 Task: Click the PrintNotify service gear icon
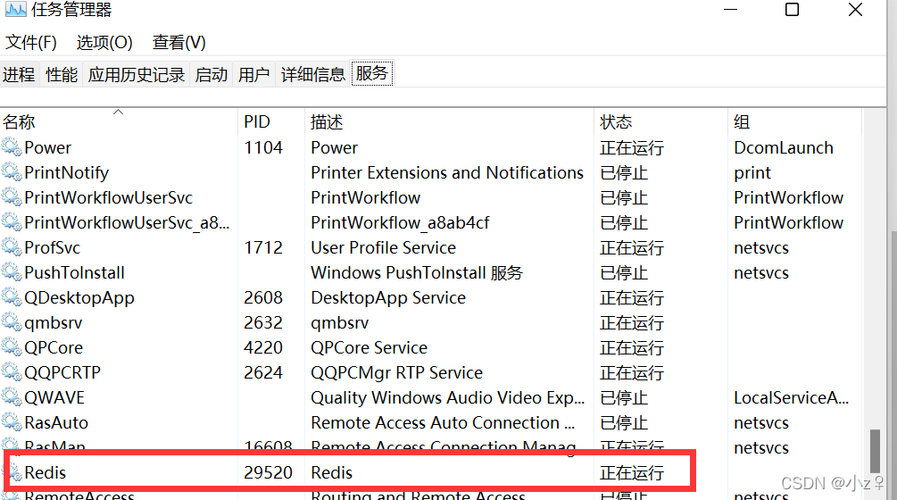(x=12, y=172)
